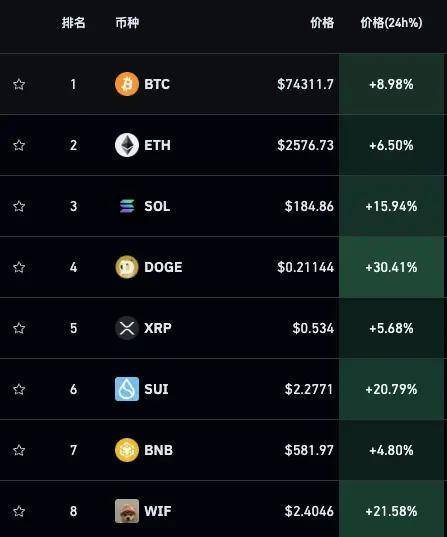Sort by the 排名 column header
The height and width of the screenshot is (537, 447).
pyautogui.click(x=73, y=23)
